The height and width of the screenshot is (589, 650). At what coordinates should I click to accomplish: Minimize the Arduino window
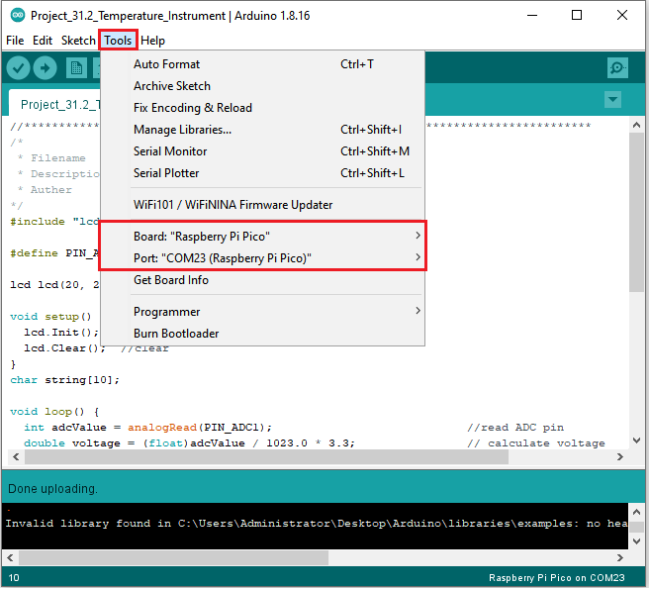tap(532, 15)
